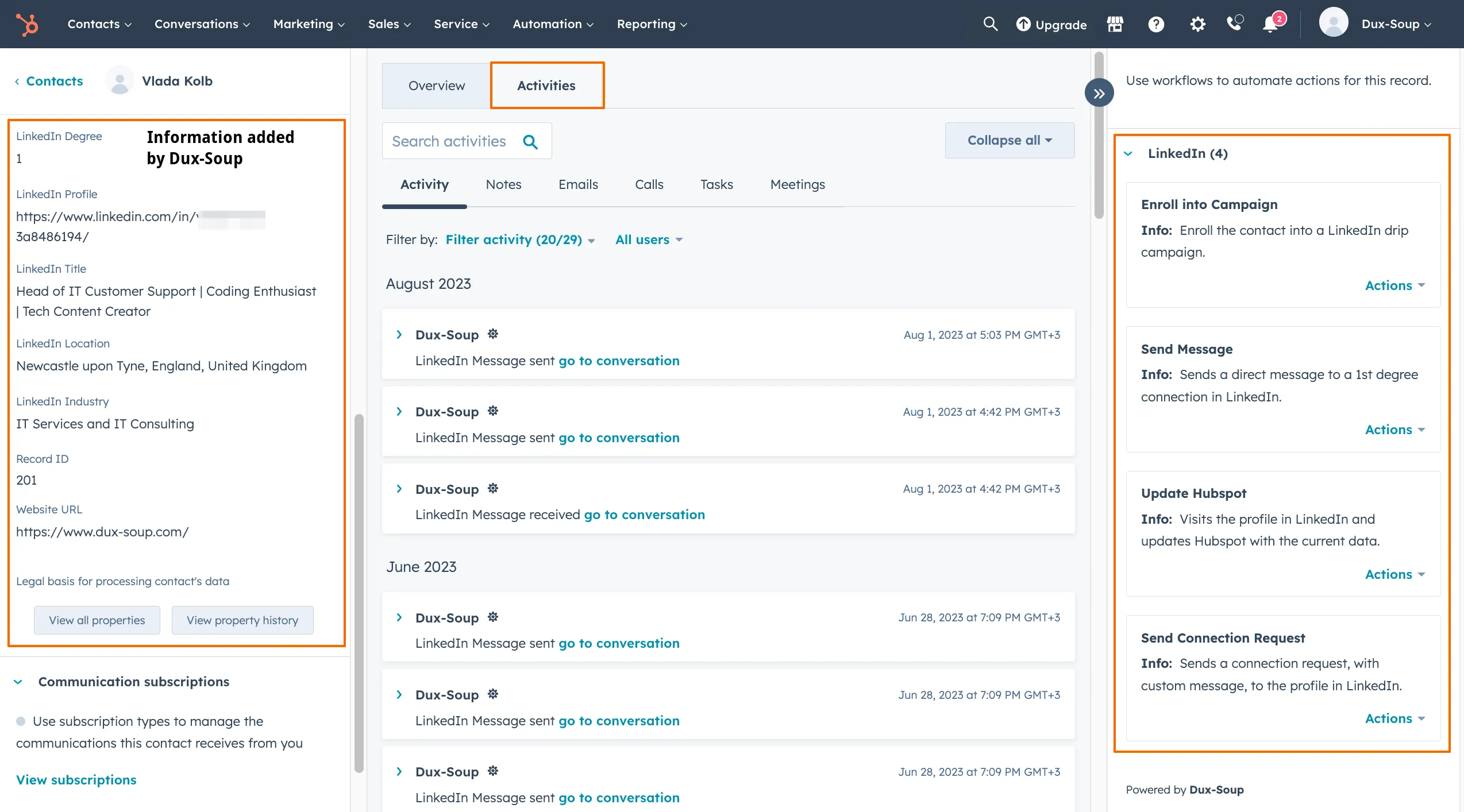
Task: Click the IT Services and IT Consulting value
Action: tap(105, 424)
